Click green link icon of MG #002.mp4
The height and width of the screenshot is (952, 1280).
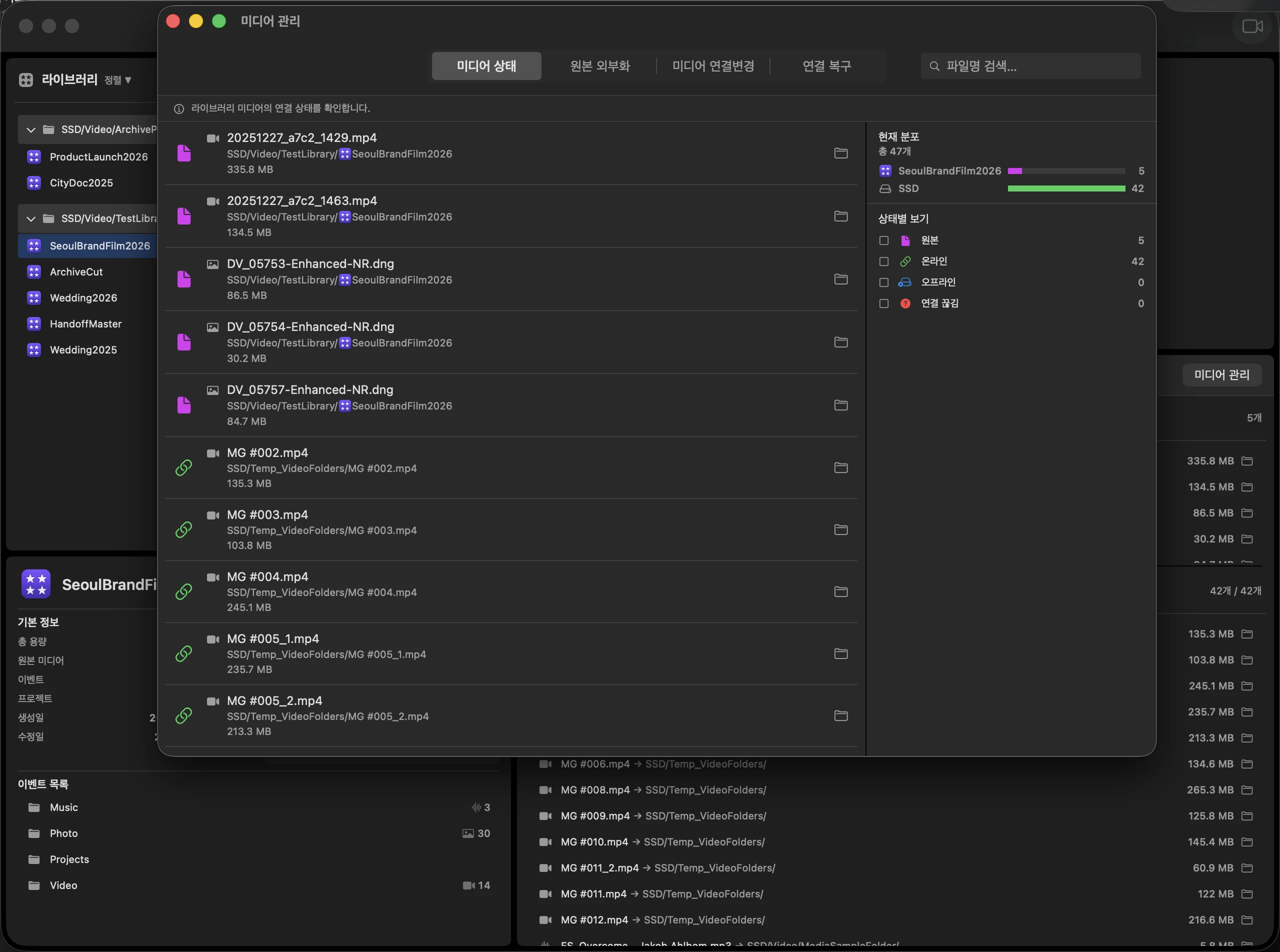pyautogui.click(x=183, y=467)
